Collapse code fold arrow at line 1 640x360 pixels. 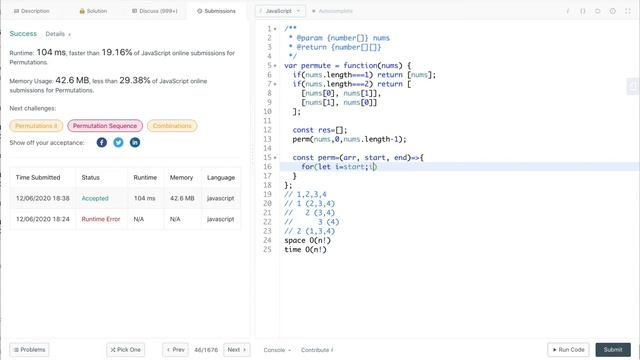pyautogui.click(x=275, y=29)
